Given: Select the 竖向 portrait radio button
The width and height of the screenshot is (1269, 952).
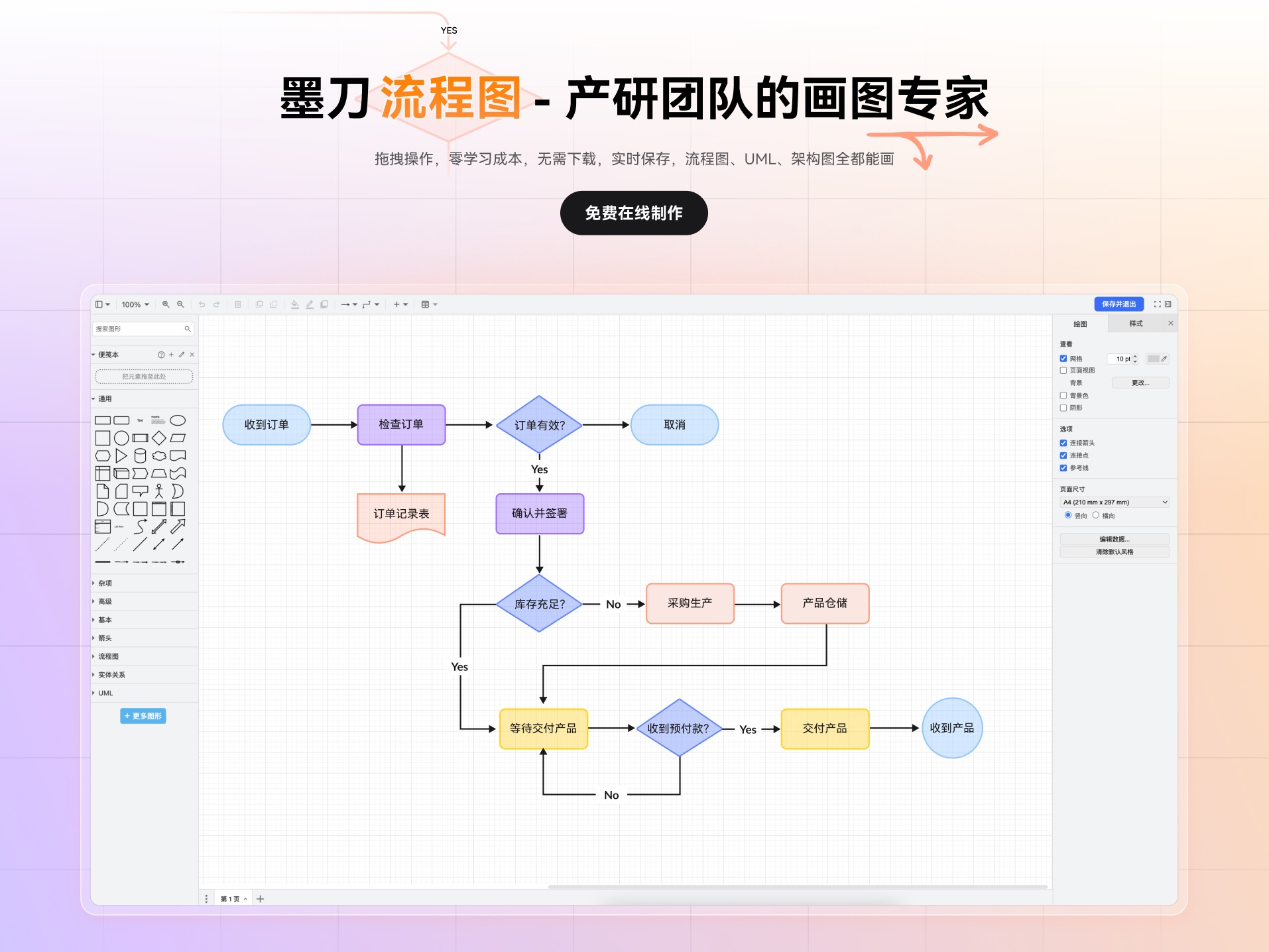Looking at the screenshot, I should pyautogui.click(x=1068, y=515).
